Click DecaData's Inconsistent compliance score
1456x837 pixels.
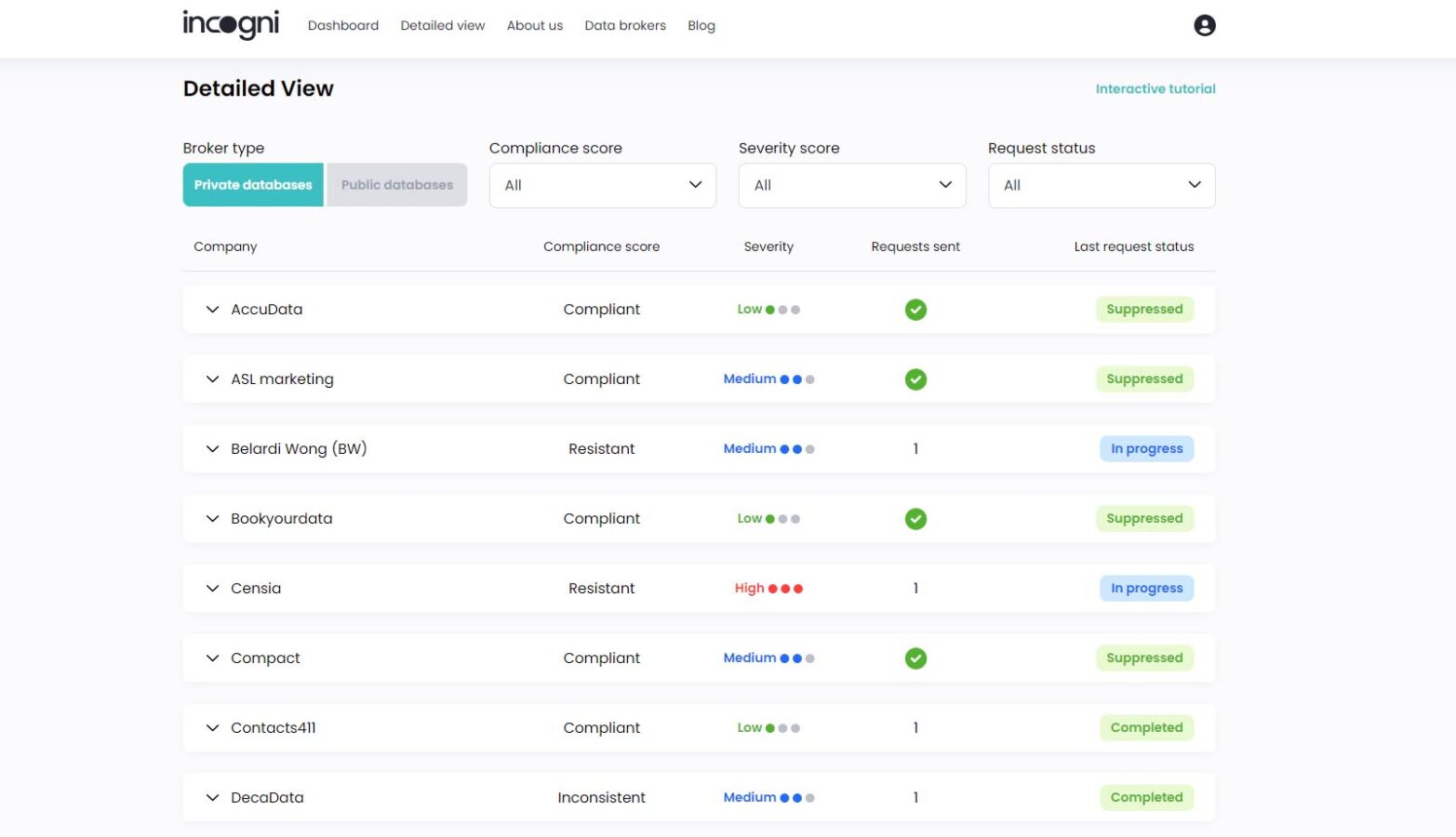[x=601, y=798]
